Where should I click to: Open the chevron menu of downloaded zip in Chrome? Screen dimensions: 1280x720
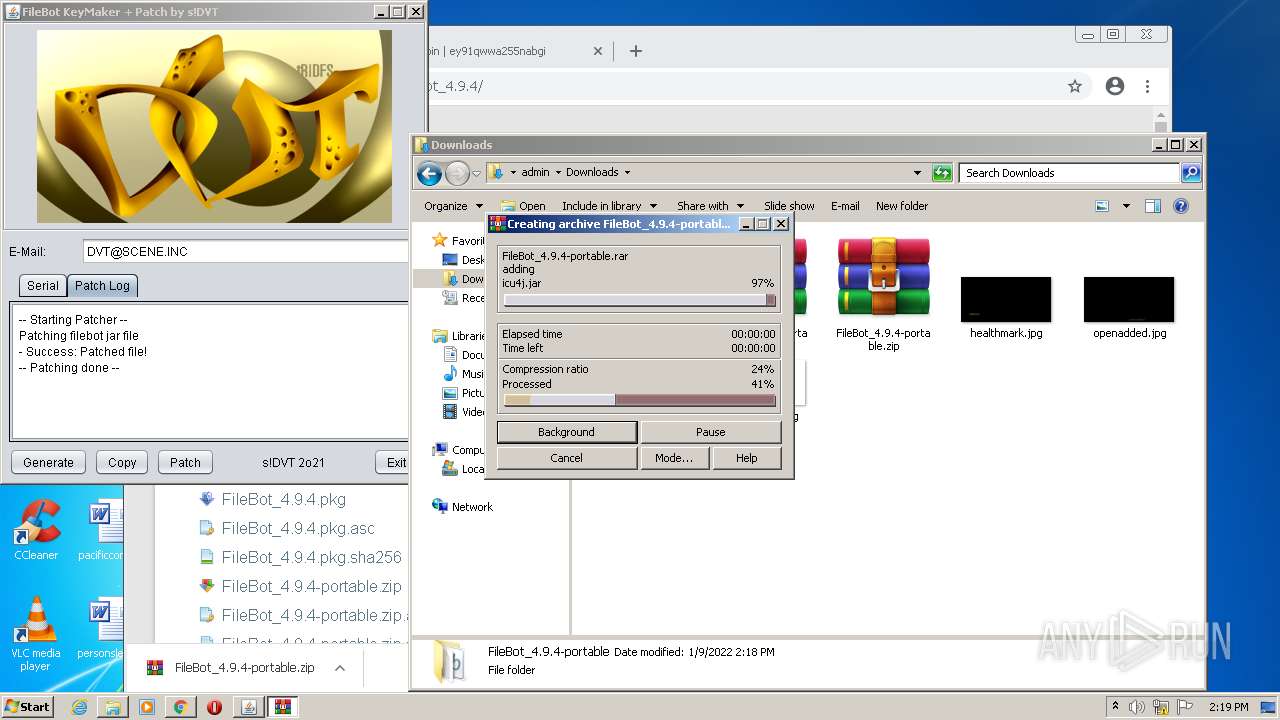340,668
